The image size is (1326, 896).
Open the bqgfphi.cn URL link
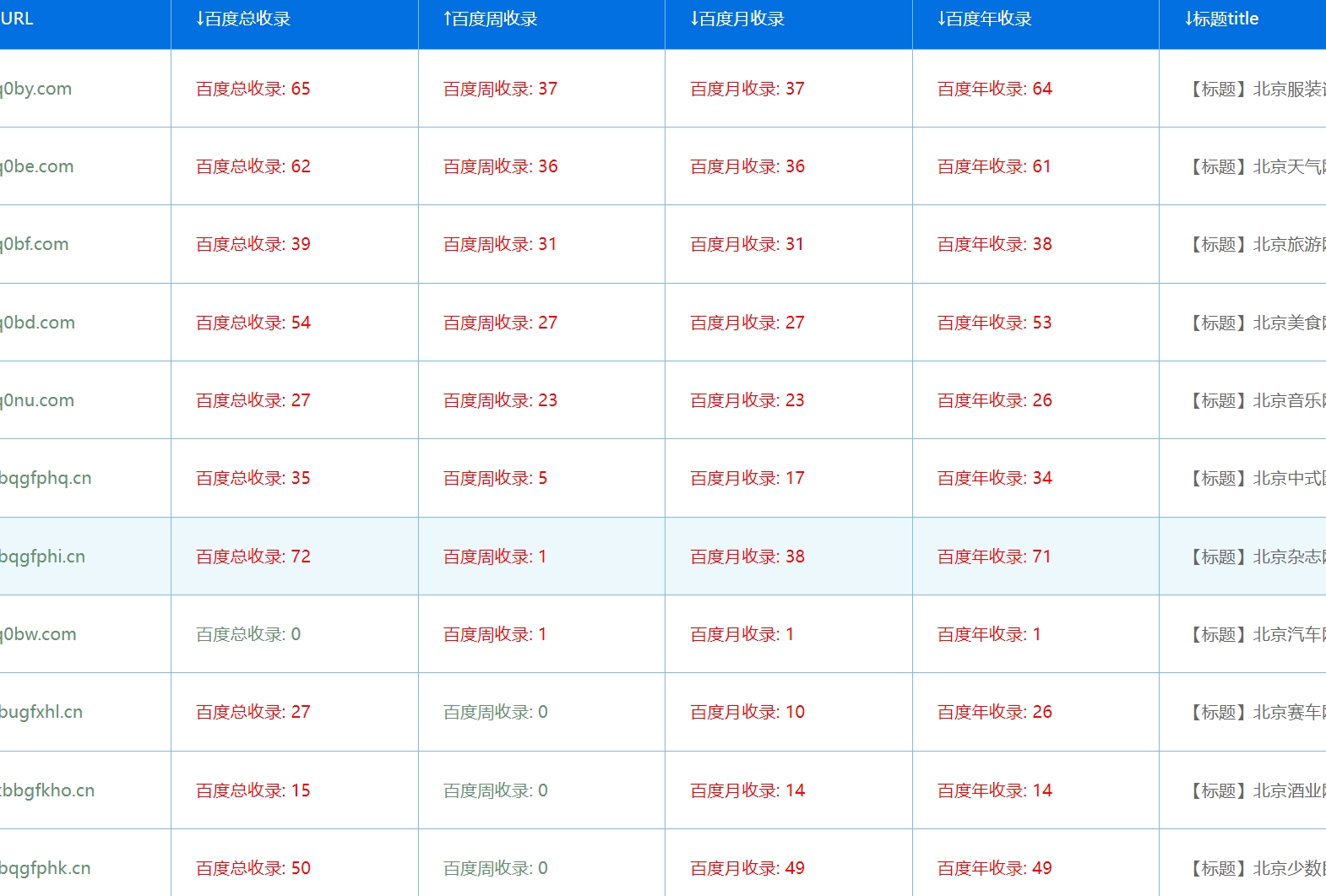pyautogui.click(x=43, y=557)
